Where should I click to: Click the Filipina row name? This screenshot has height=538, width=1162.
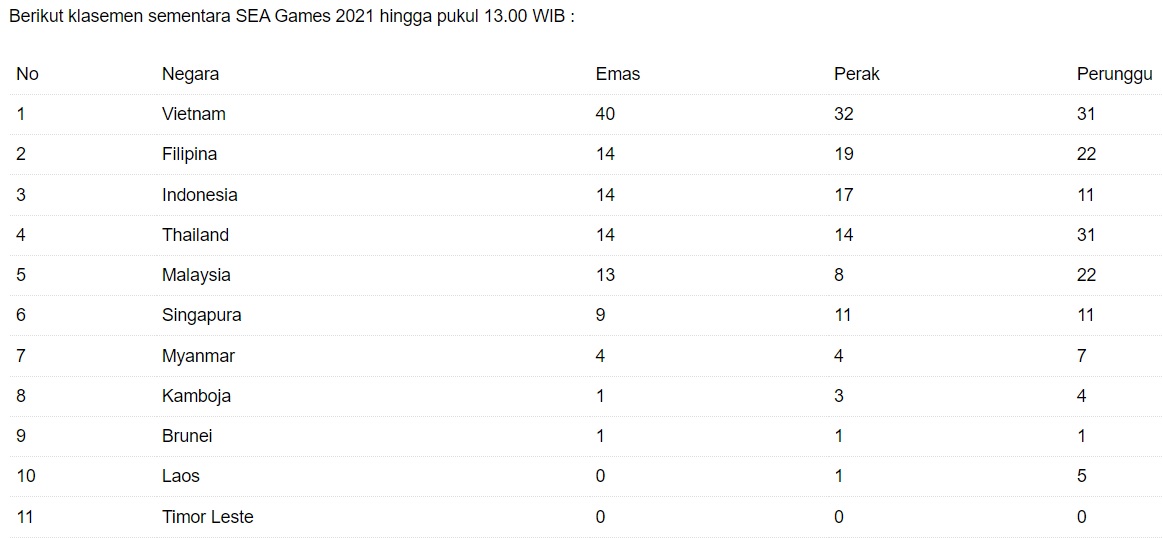click(x=189, y=154)
